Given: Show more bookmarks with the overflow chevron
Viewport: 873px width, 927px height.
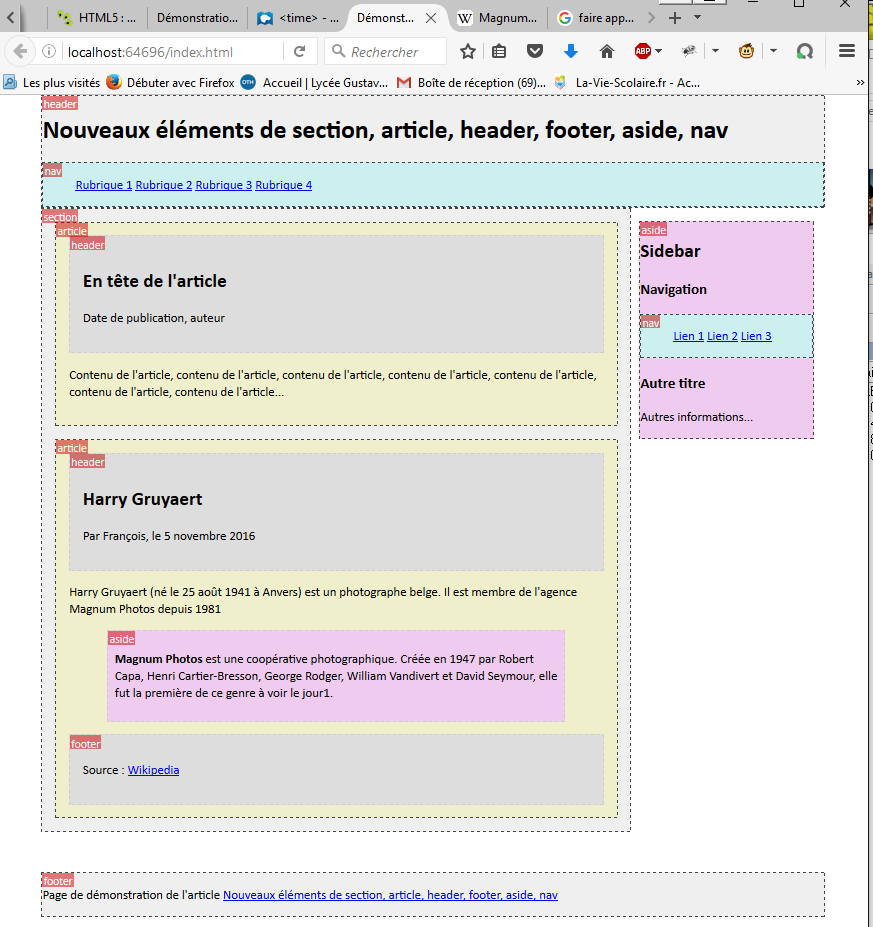Looking at the screenshot, I should coord(860,83).
